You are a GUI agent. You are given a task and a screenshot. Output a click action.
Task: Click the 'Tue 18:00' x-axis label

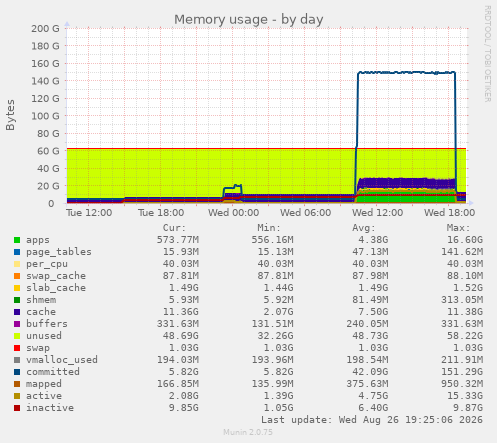pos(161,213)
